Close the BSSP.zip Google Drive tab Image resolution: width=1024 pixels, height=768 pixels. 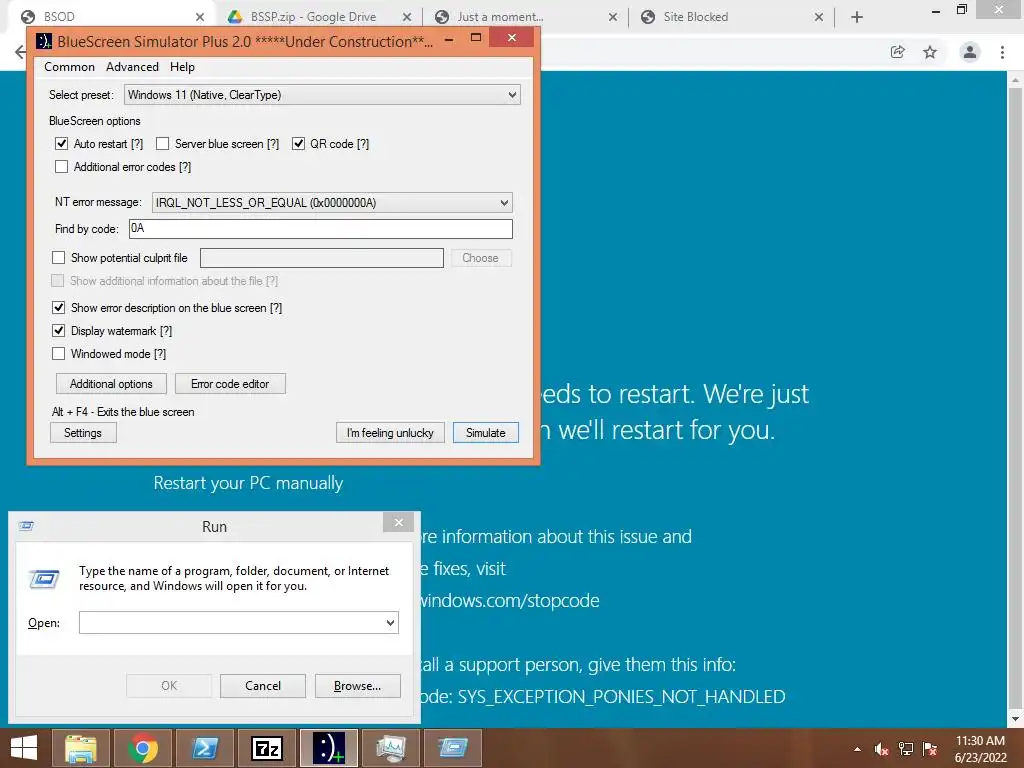[406, 17]
